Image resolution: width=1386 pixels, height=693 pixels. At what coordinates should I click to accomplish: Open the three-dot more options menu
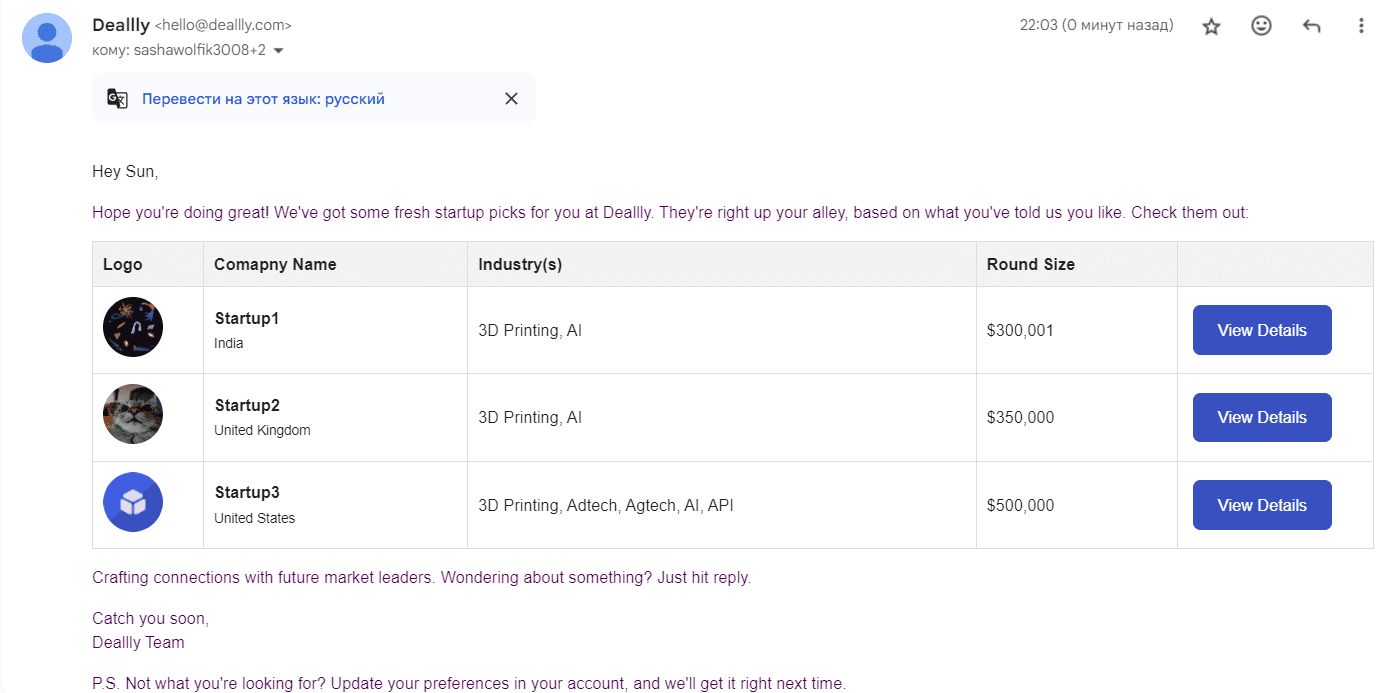pos(1361,26)
